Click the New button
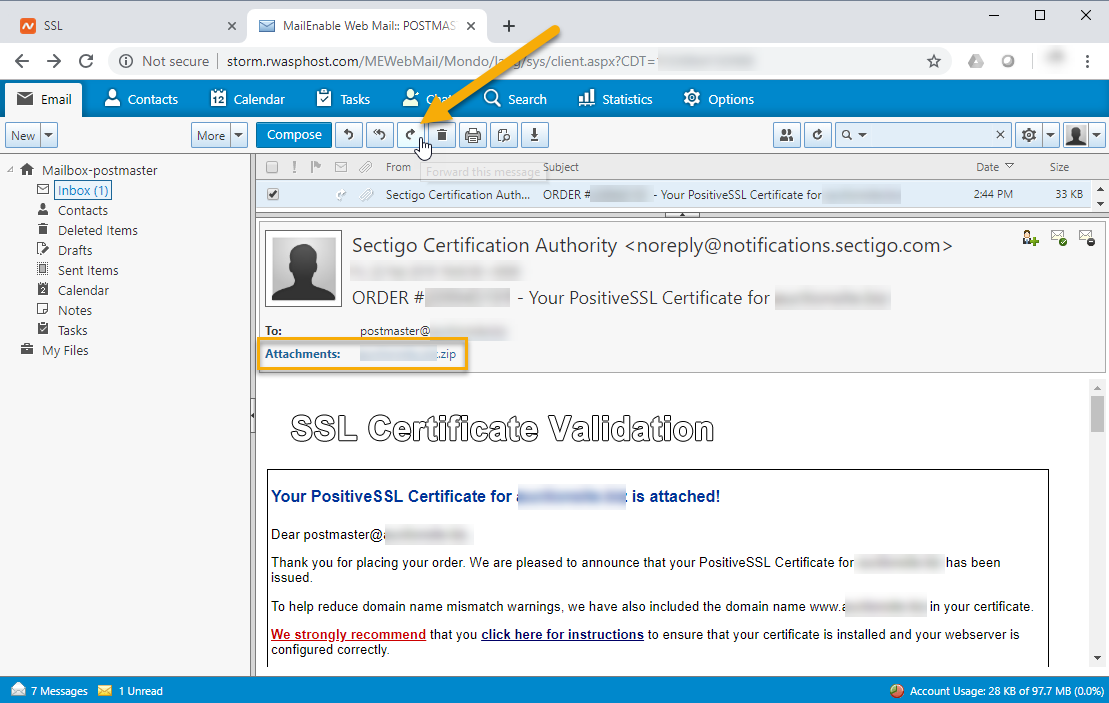This screenshot has width=1109, height=703. 23,135
